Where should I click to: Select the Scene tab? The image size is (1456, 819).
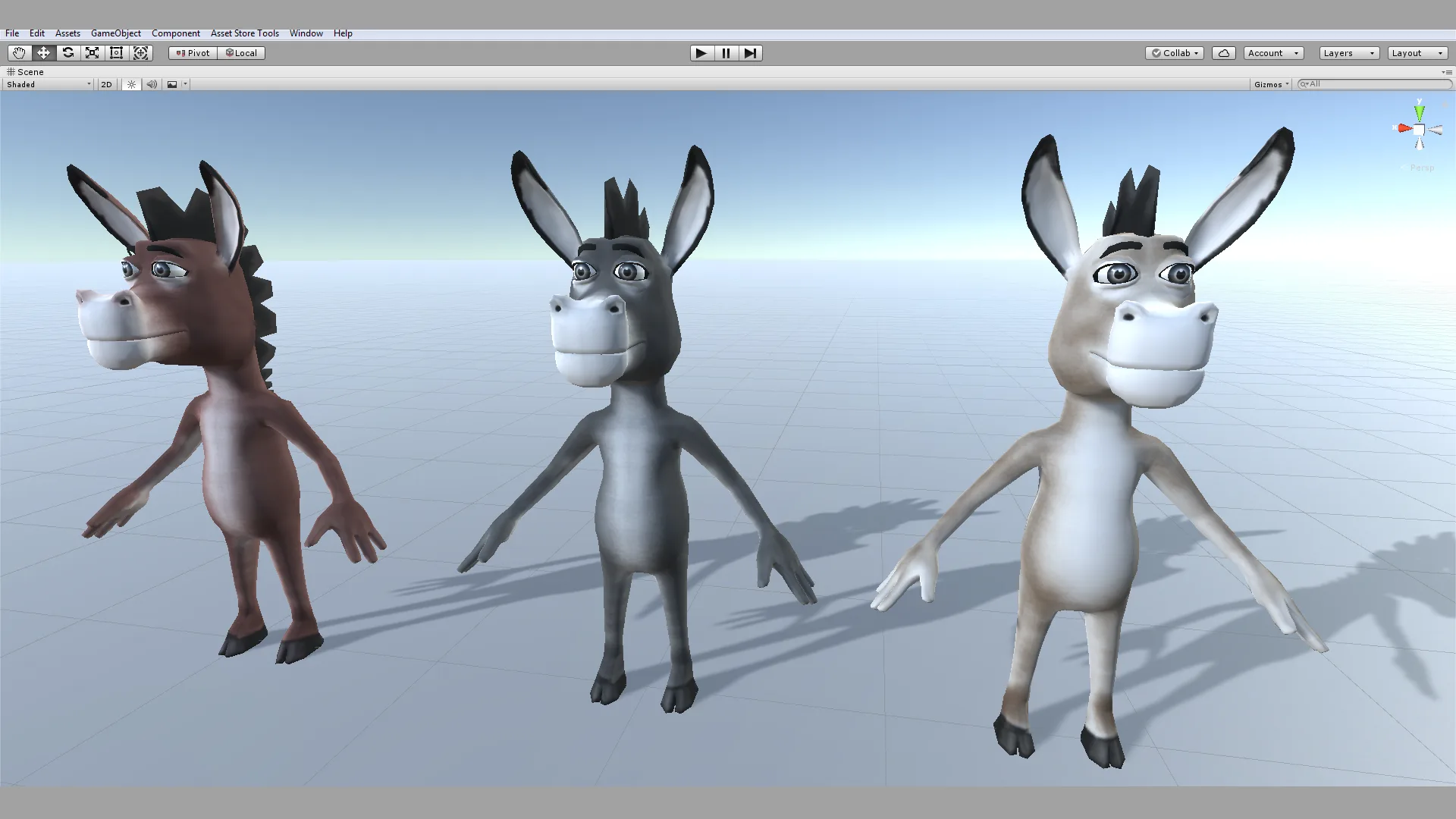click(26, 72)
